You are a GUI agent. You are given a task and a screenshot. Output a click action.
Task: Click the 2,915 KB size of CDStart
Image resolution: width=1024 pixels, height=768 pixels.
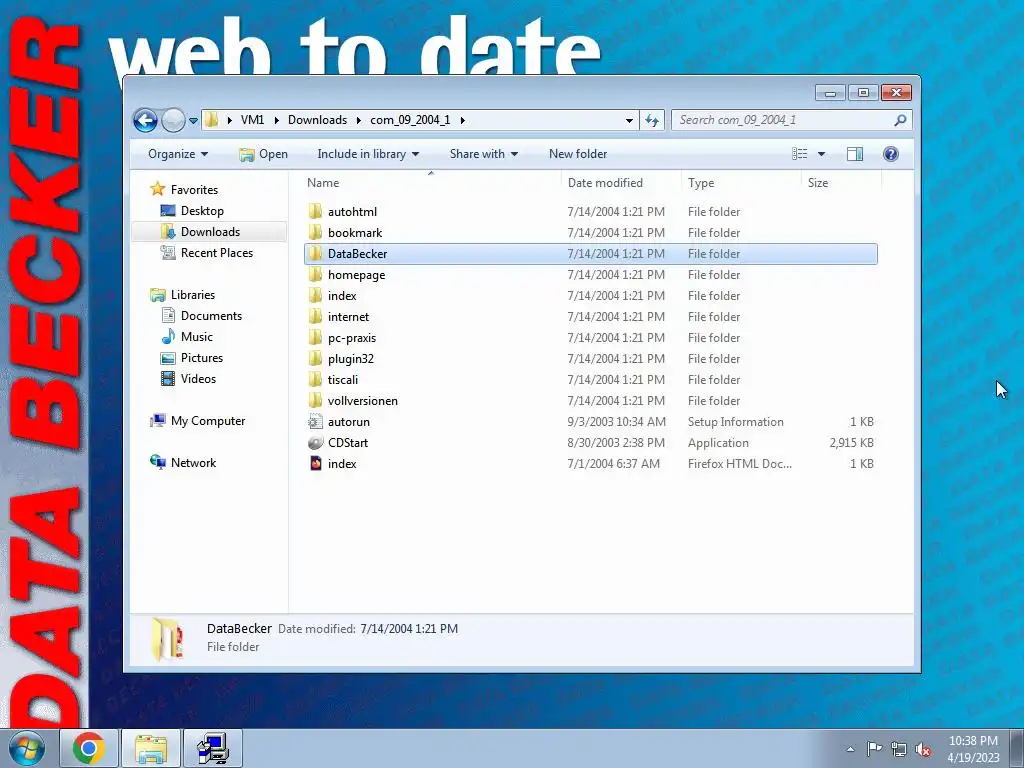pos(852,443)
